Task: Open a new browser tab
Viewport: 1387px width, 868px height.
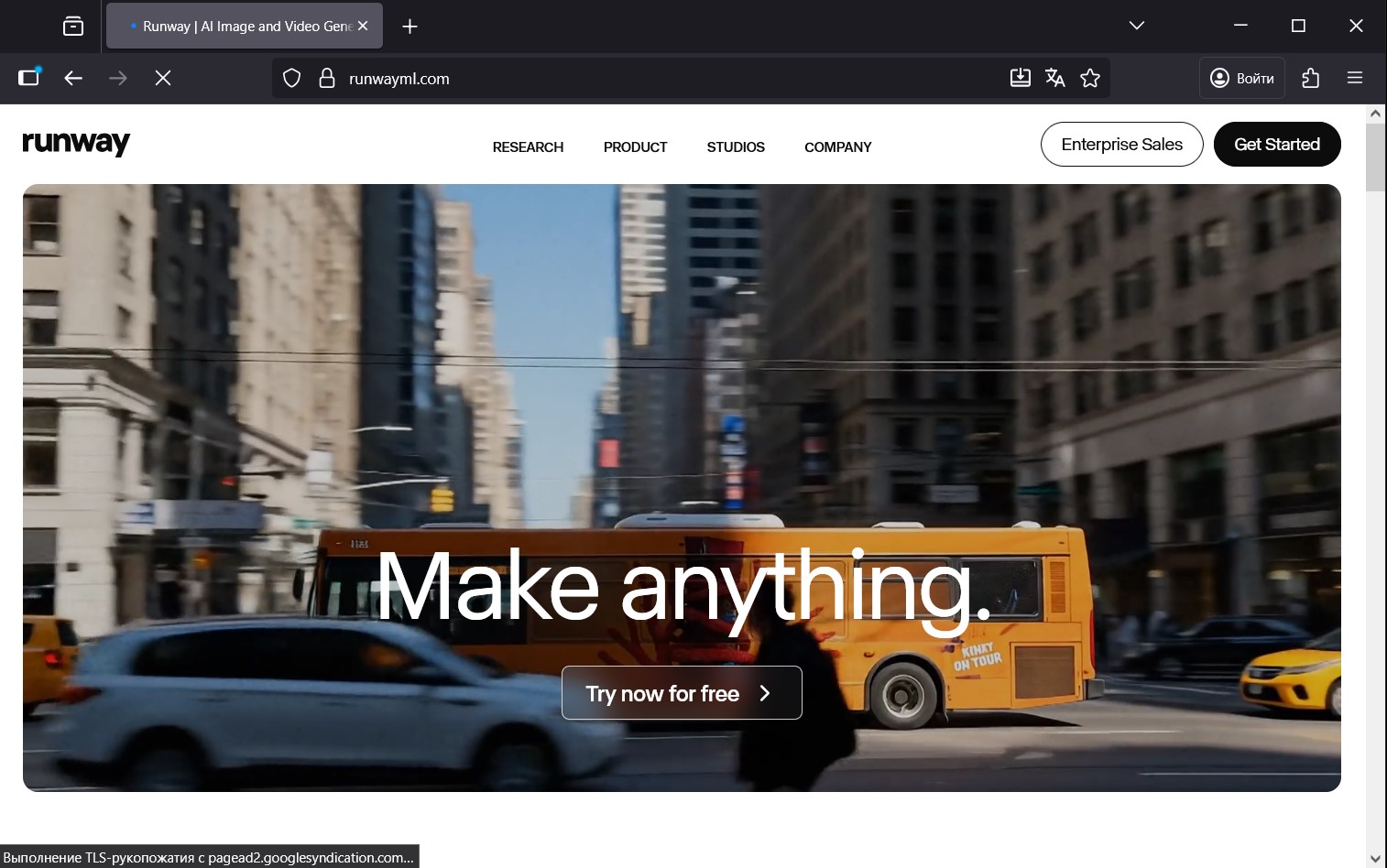Action: [x=410, y=27]
